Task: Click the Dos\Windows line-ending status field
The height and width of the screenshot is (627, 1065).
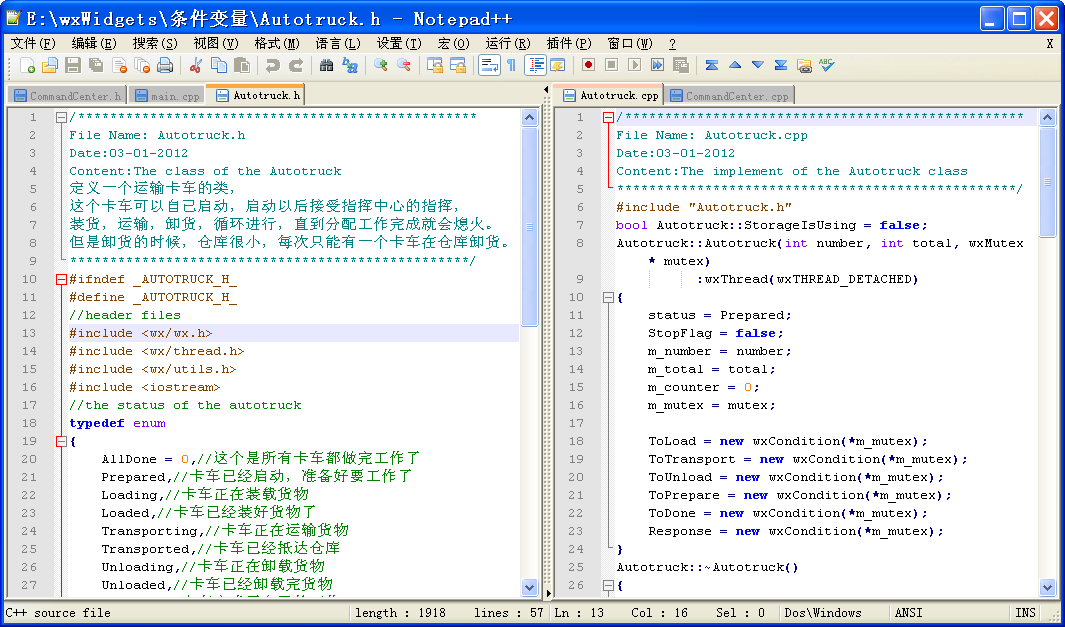Action: (823, 613)
